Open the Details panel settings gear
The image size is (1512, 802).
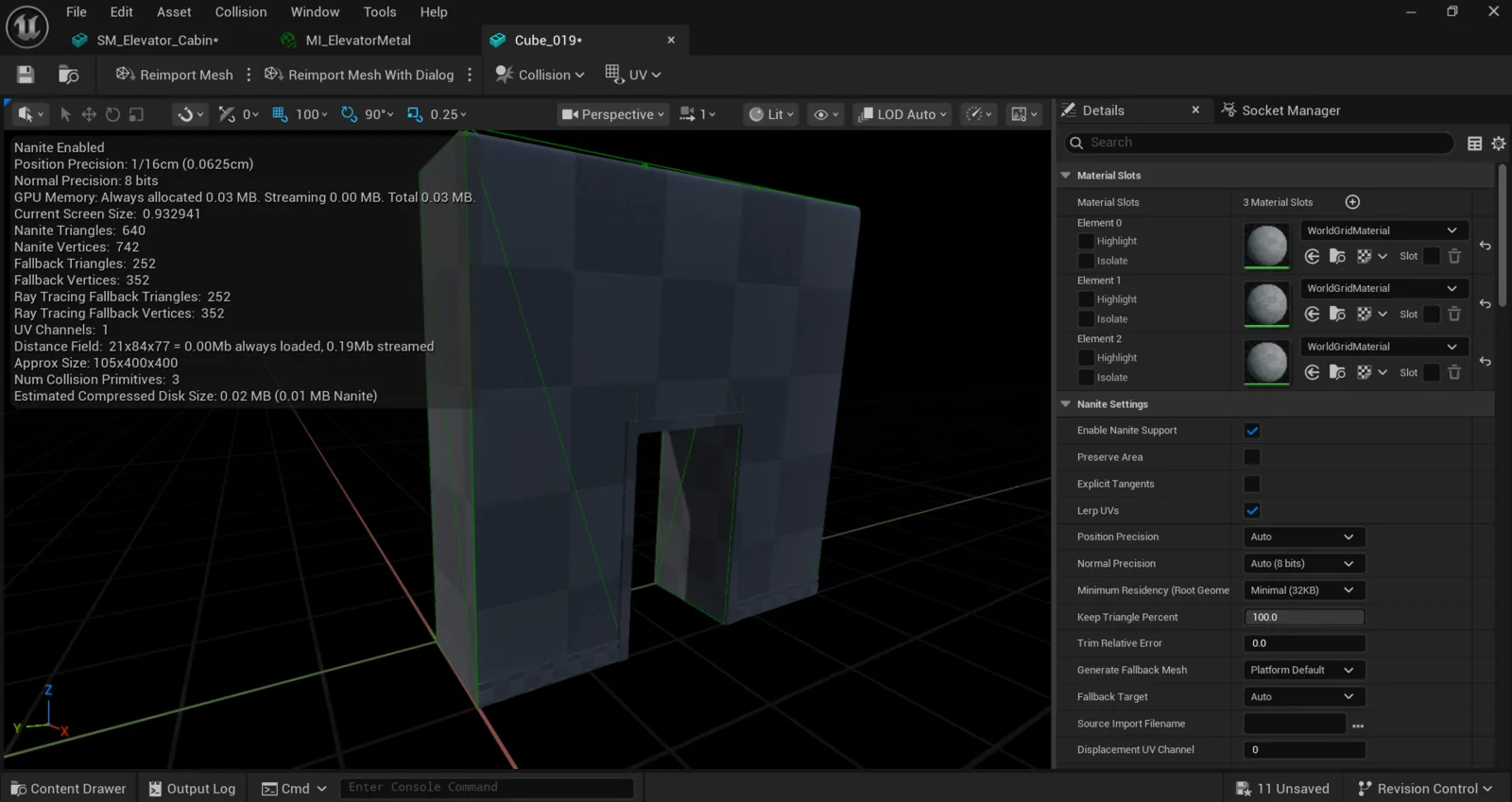pos(1499,144)
